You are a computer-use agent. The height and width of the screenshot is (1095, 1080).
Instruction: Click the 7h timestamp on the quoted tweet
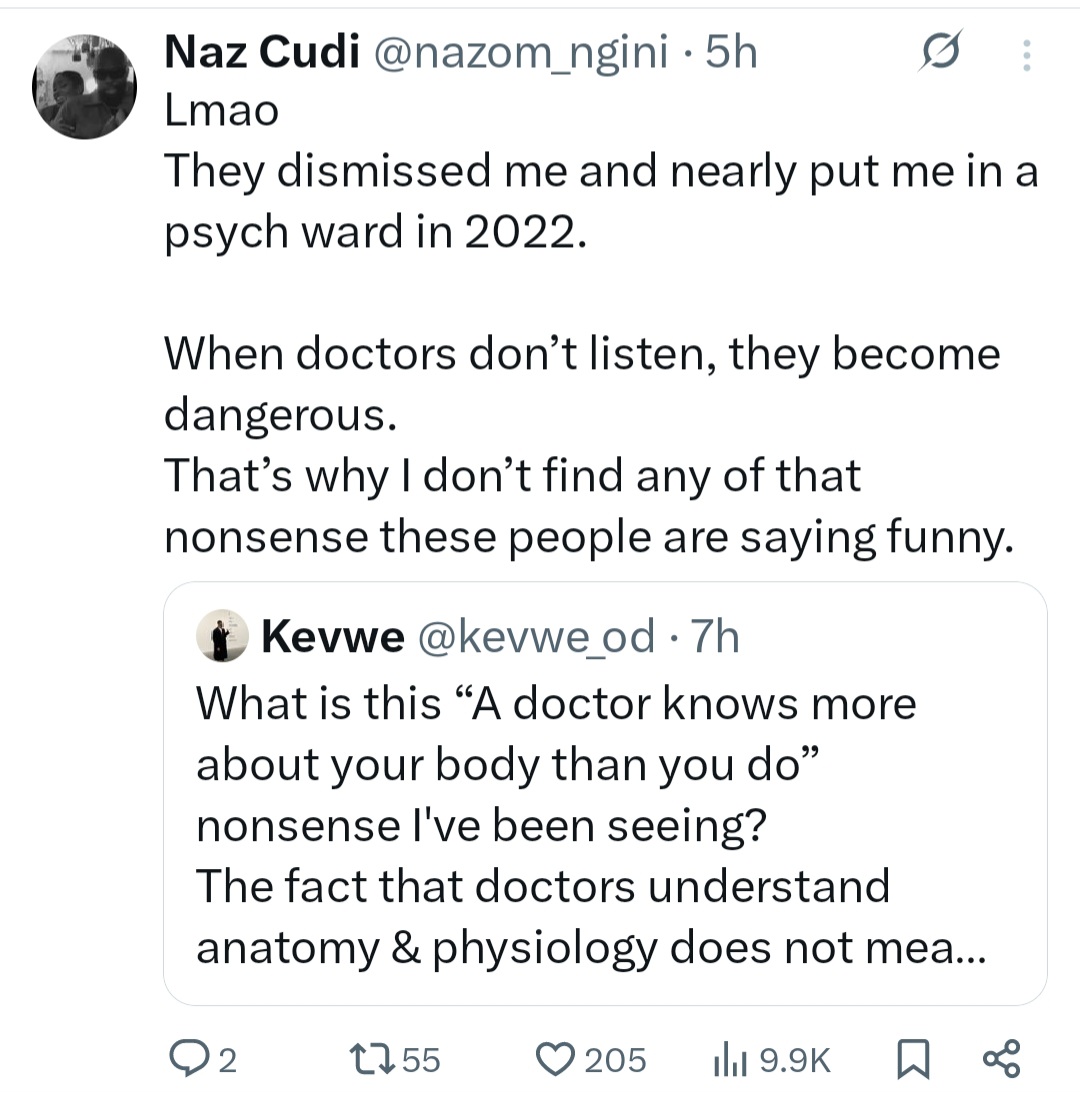pyautogui.click(x=714, y=636)
